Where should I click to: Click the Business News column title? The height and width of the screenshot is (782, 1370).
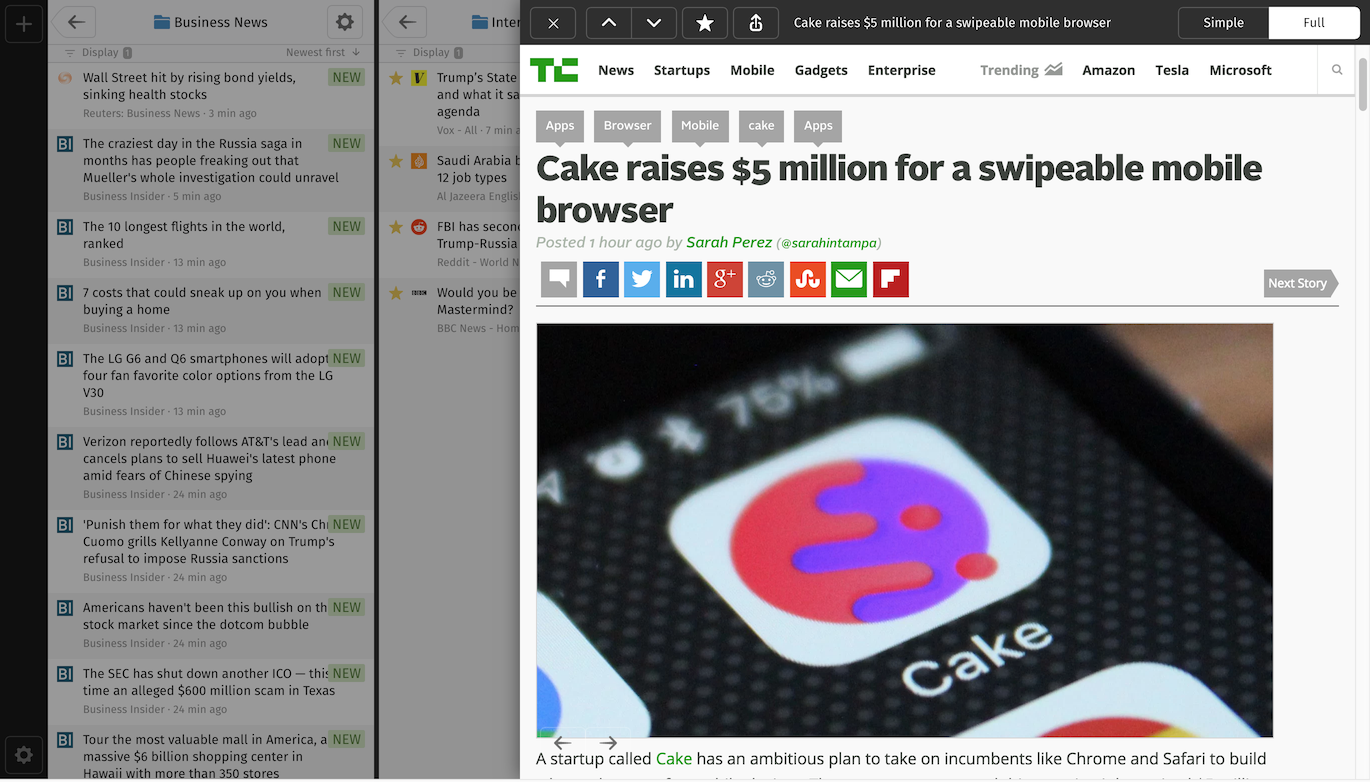click(211, 22)
